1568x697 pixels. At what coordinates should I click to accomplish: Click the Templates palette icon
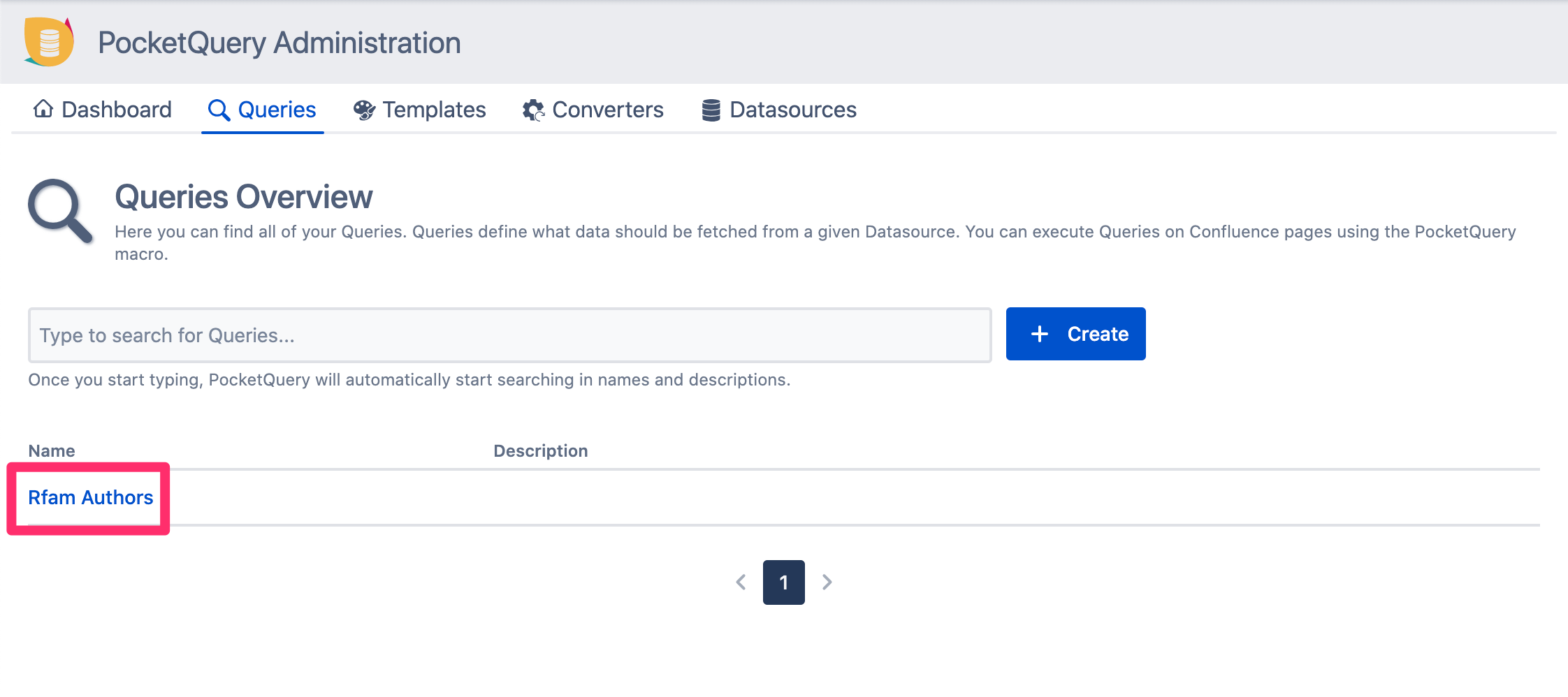pyautogui.click(x=364, y=110)
